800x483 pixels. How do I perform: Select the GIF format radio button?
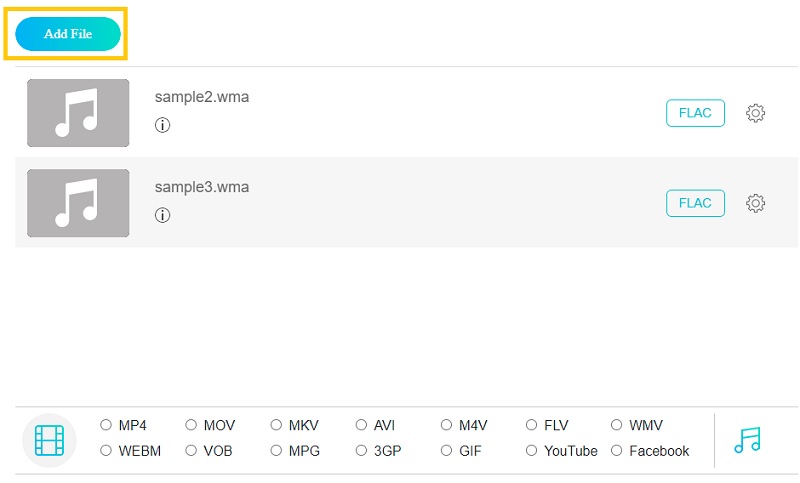click(446, 451)
